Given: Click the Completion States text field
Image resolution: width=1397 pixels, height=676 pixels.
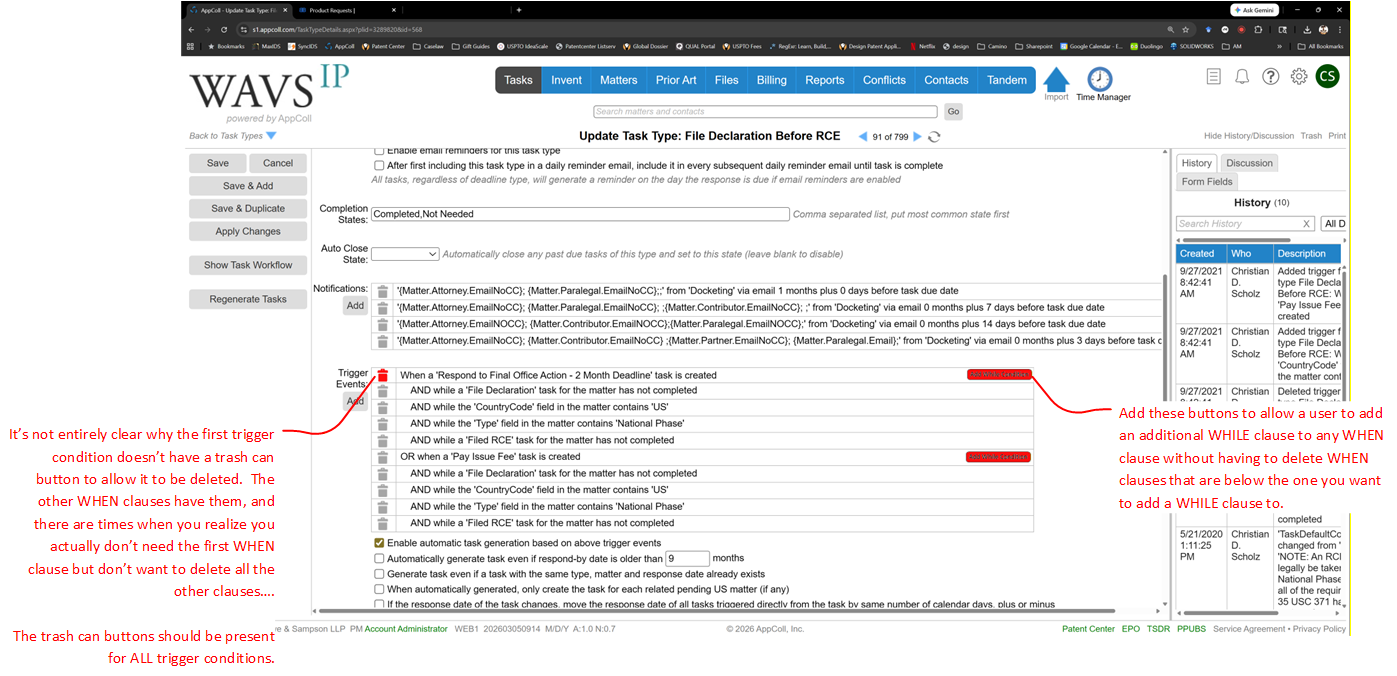Looking at the screenshot, I should click(579, 214).
